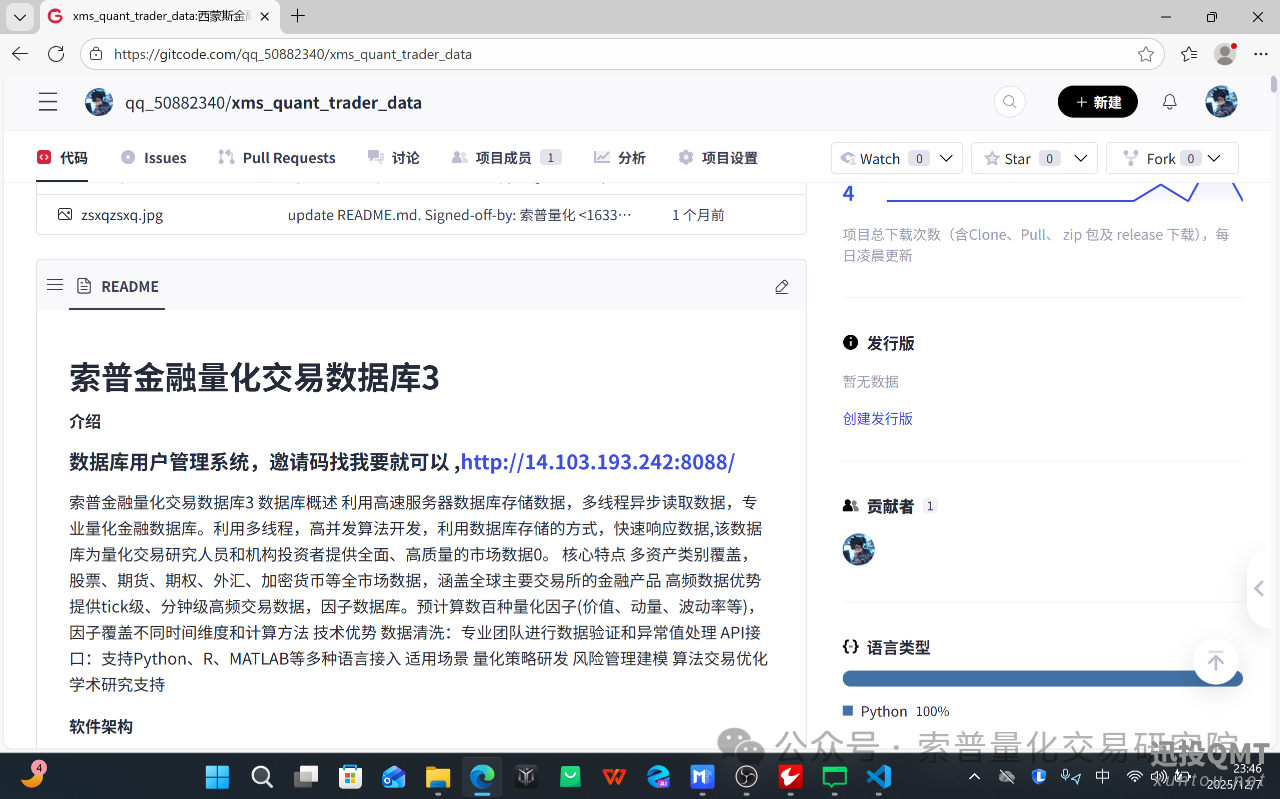
Task: Open Visual Studio Code from the taskbar
Action: coord(878,775)
